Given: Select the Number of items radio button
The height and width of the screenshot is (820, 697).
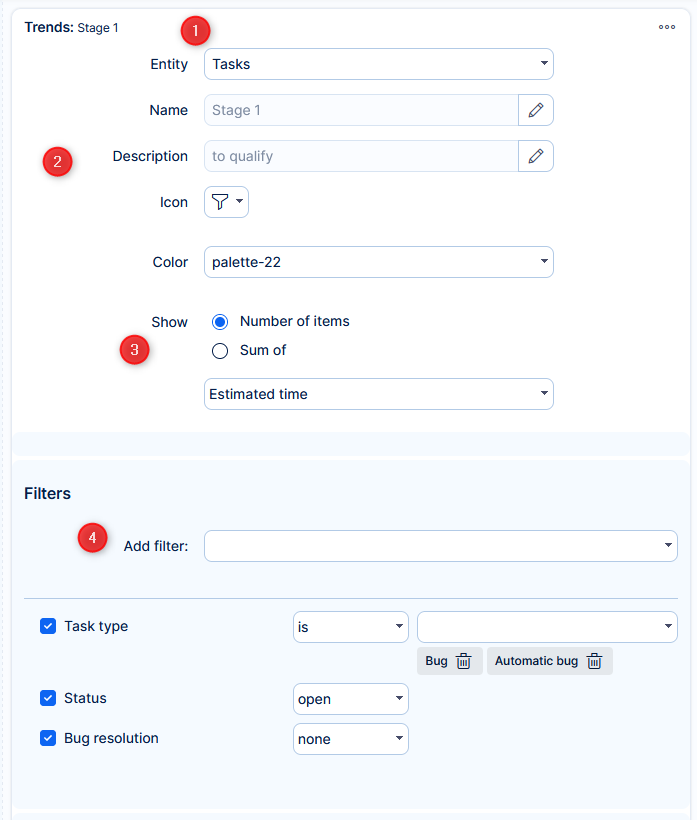Looking at the screenshot, I should point(221,322).
